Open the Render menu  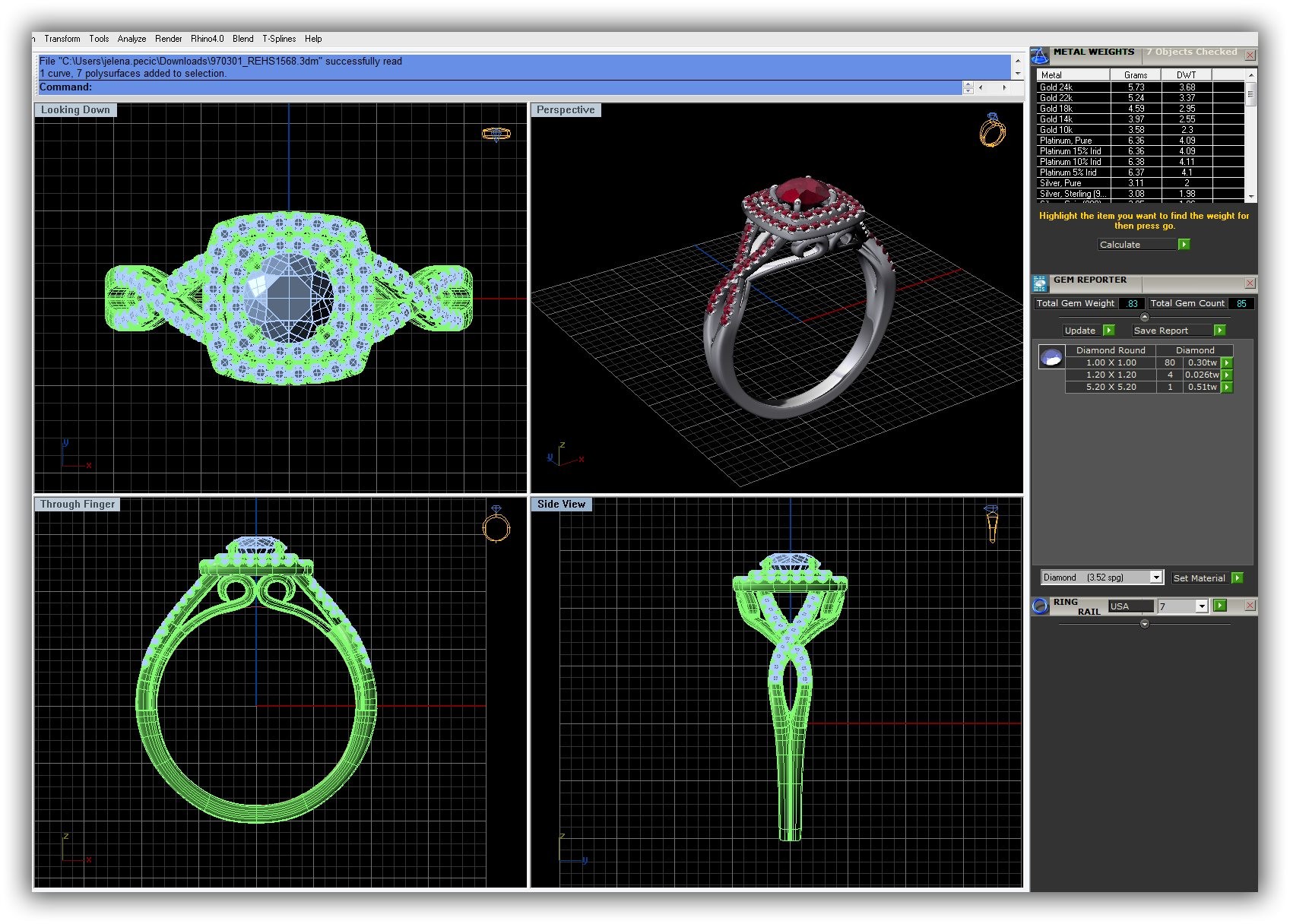tap(168, 39)
